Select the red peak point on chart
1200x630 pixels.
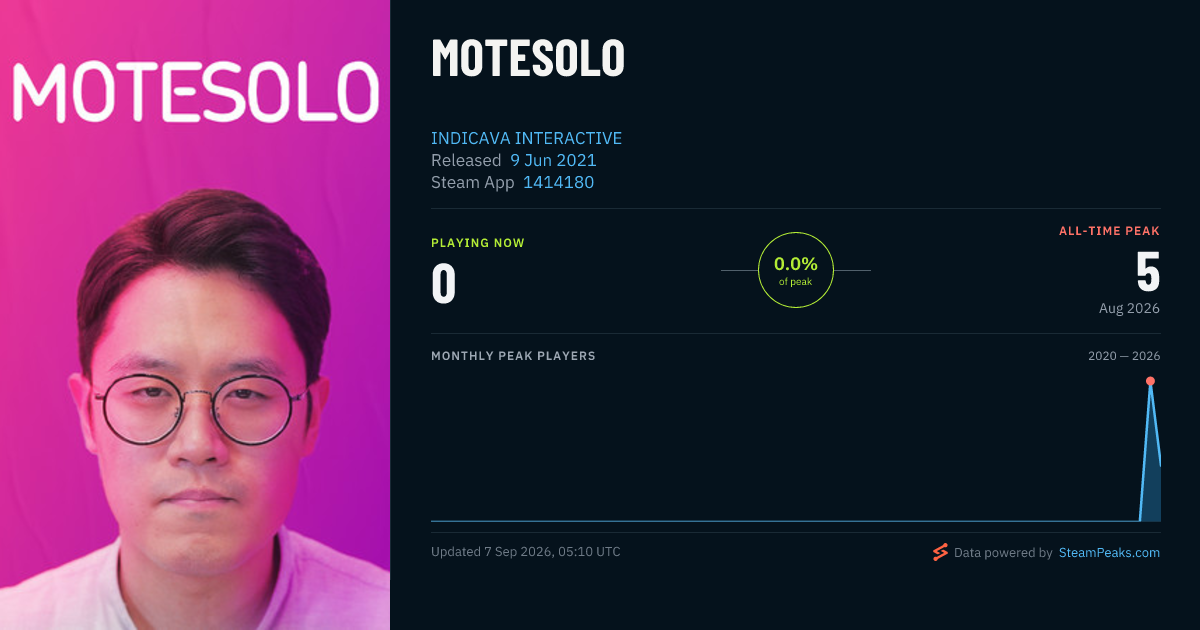coord(1150,381)
